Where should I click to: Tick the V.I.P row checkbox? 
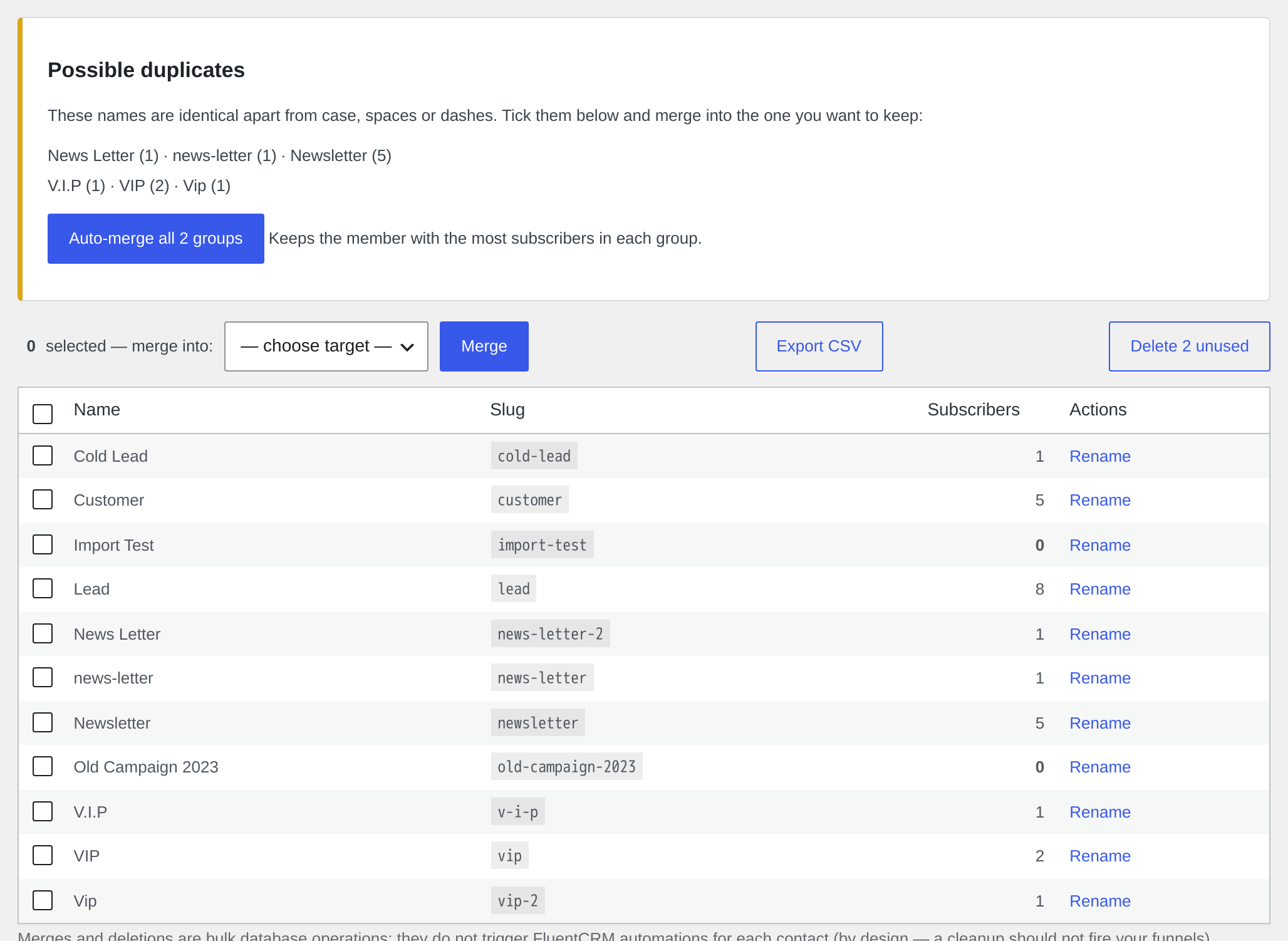[x=43, y=811]
